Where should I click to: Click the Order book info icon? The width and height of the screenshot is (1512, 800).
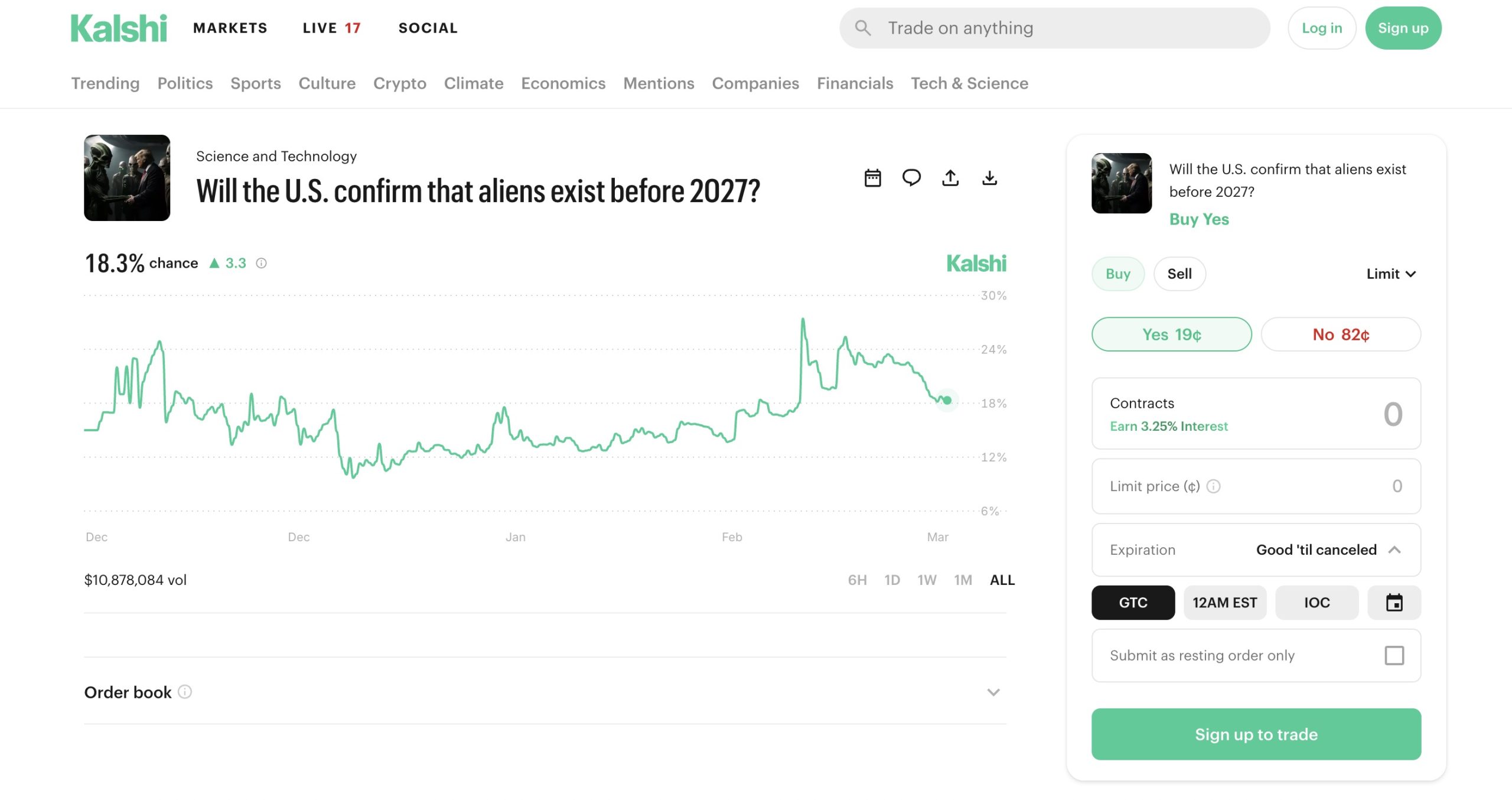pos(185,692)
